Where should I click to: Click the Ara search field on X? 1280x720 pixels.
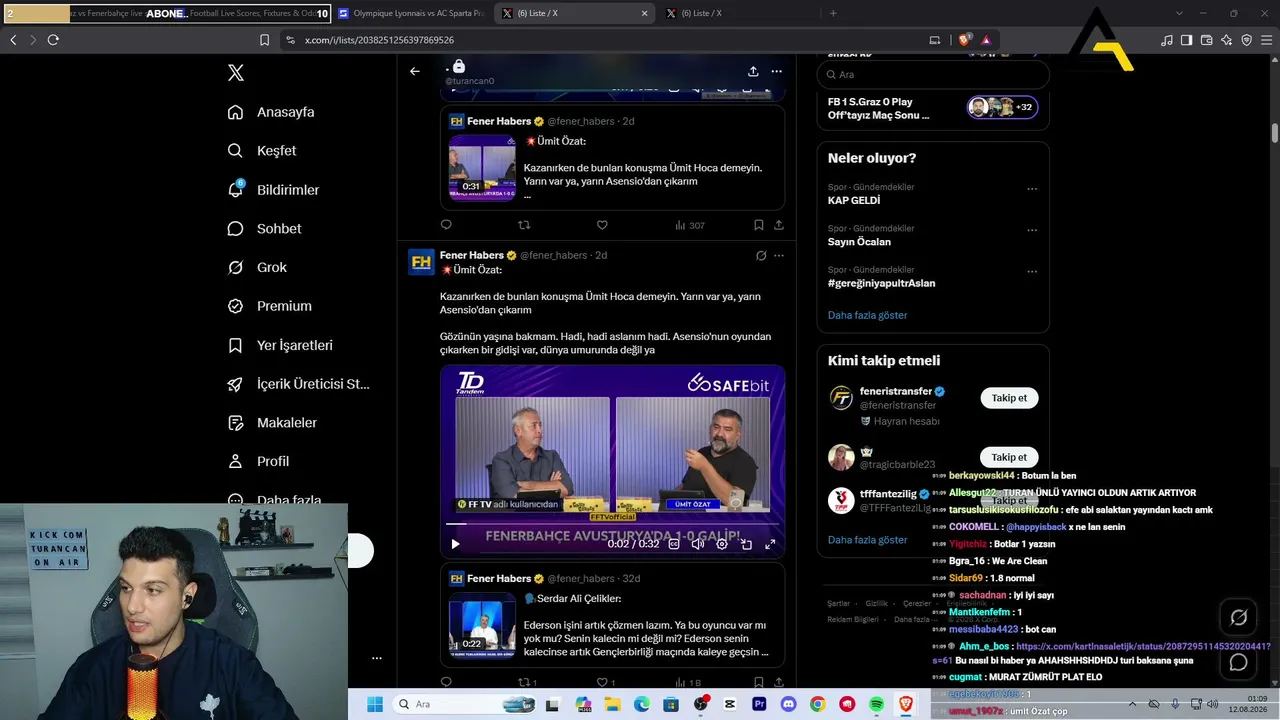933,75
